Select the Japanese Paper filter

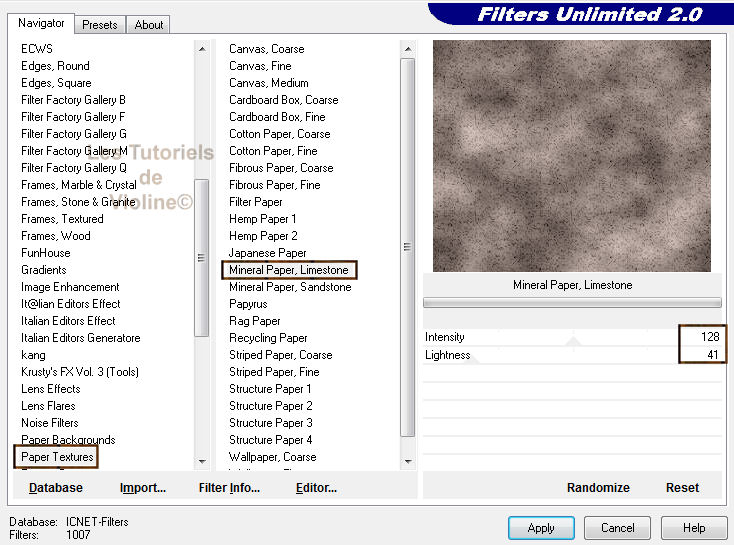click(267, 253)
